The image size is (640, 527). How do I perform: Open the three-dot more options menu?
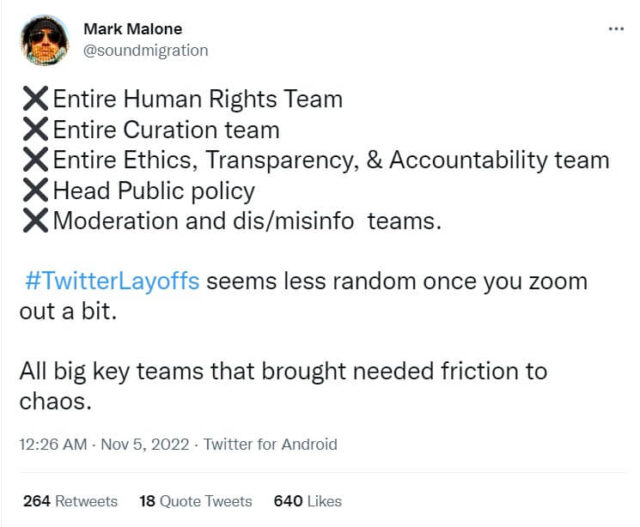coord(616,28)
